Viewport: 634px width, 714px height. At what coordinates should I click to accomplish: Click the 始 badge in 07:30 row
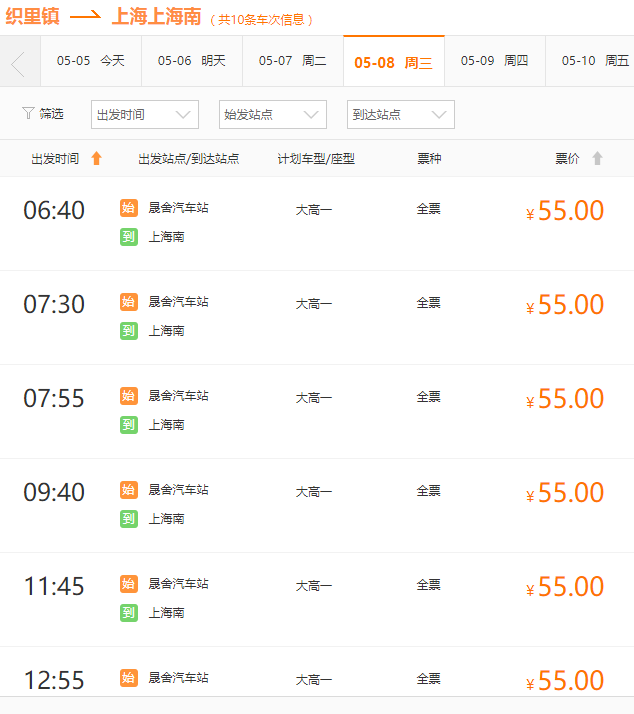[129, 302]
